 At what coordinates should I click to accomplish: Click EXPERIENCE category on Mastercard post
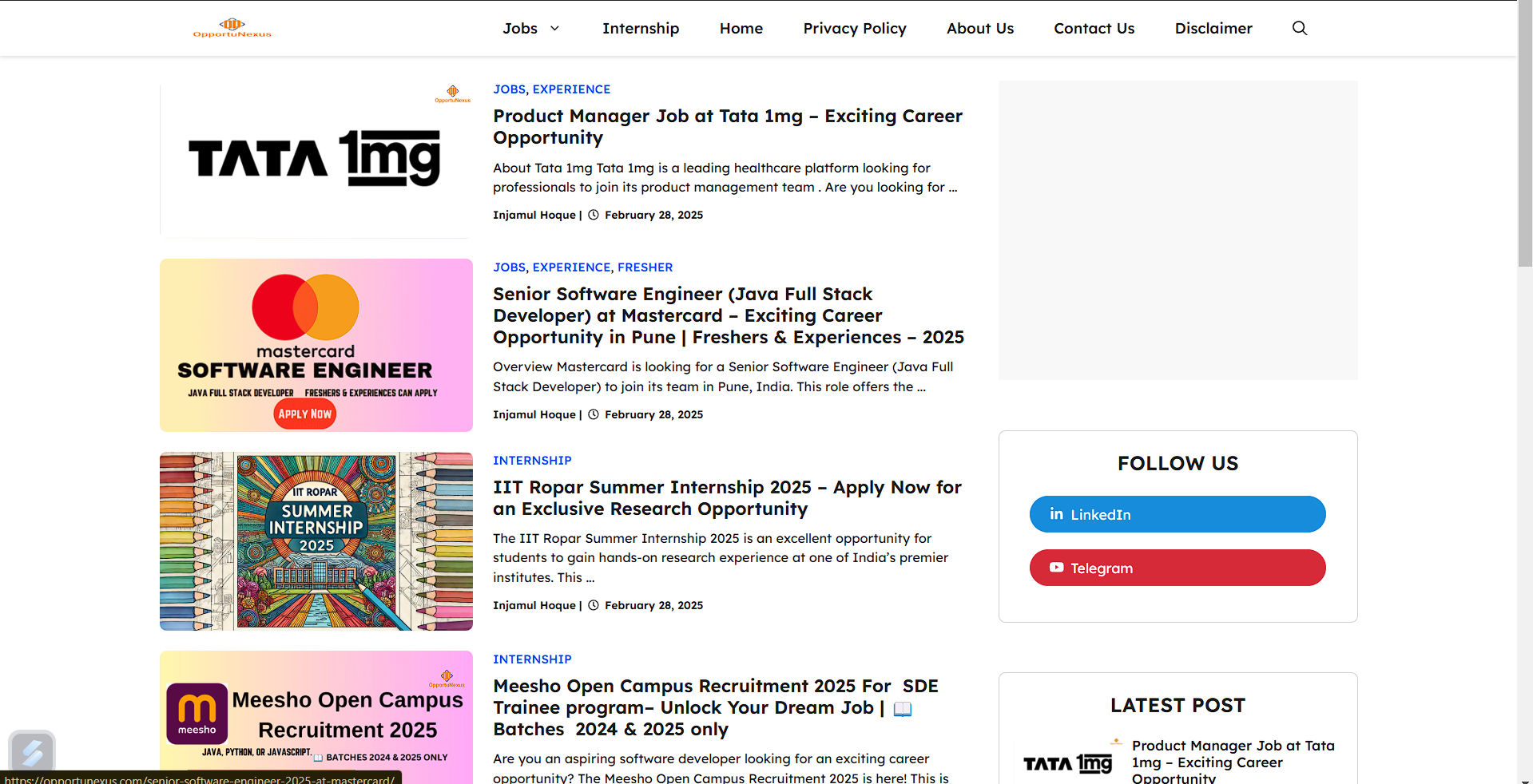pos(571,267)
